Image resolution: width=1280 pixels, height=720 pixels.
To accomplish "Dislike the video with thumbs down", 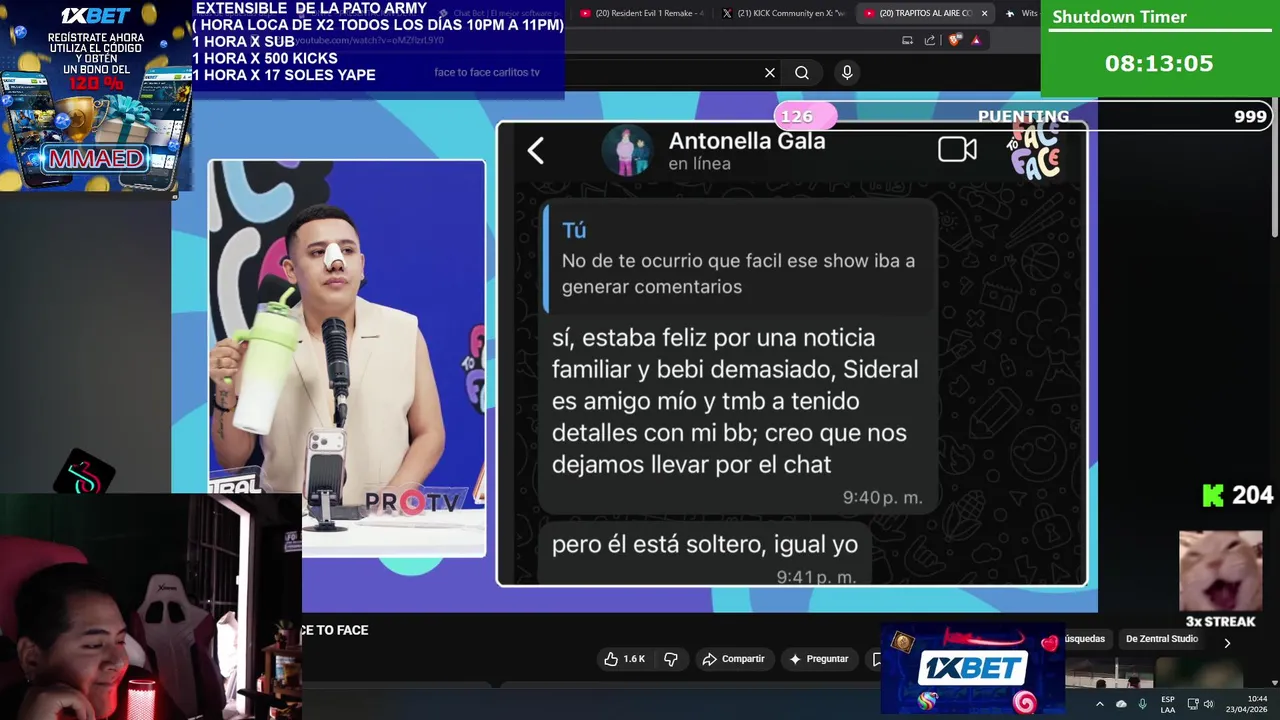I will tap(670, 659).
